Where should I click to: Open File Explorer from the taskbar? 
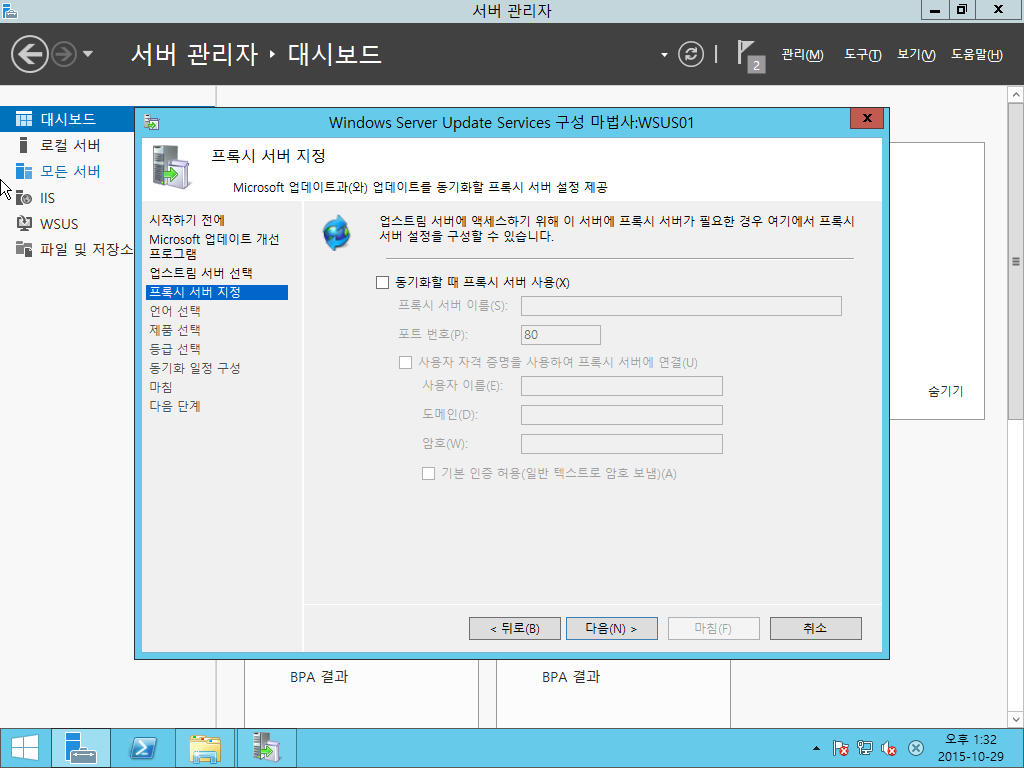click(x=205, y=748)
